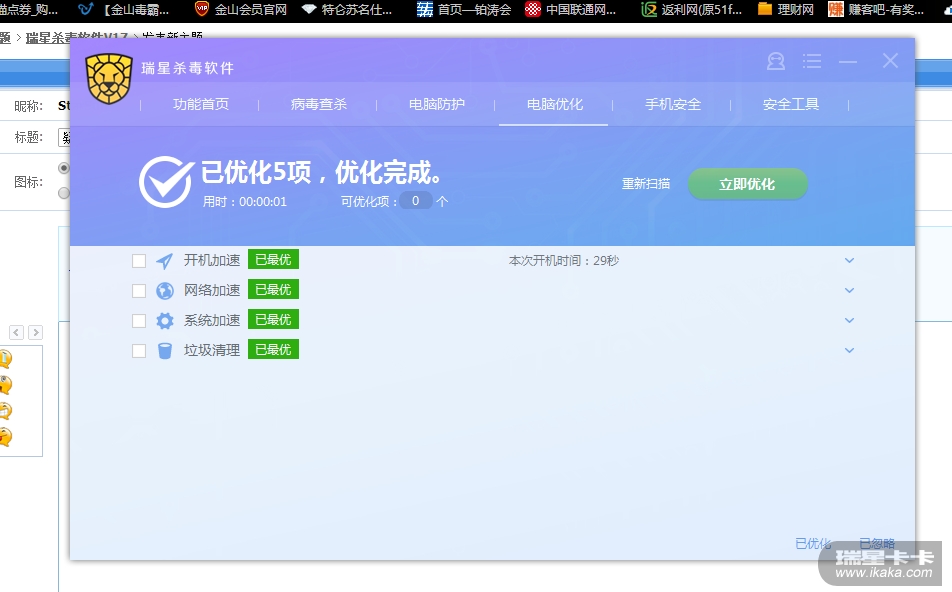Open the 金山会员官网 browser bookmark
The image size is (952, 592).
[240, 10]
